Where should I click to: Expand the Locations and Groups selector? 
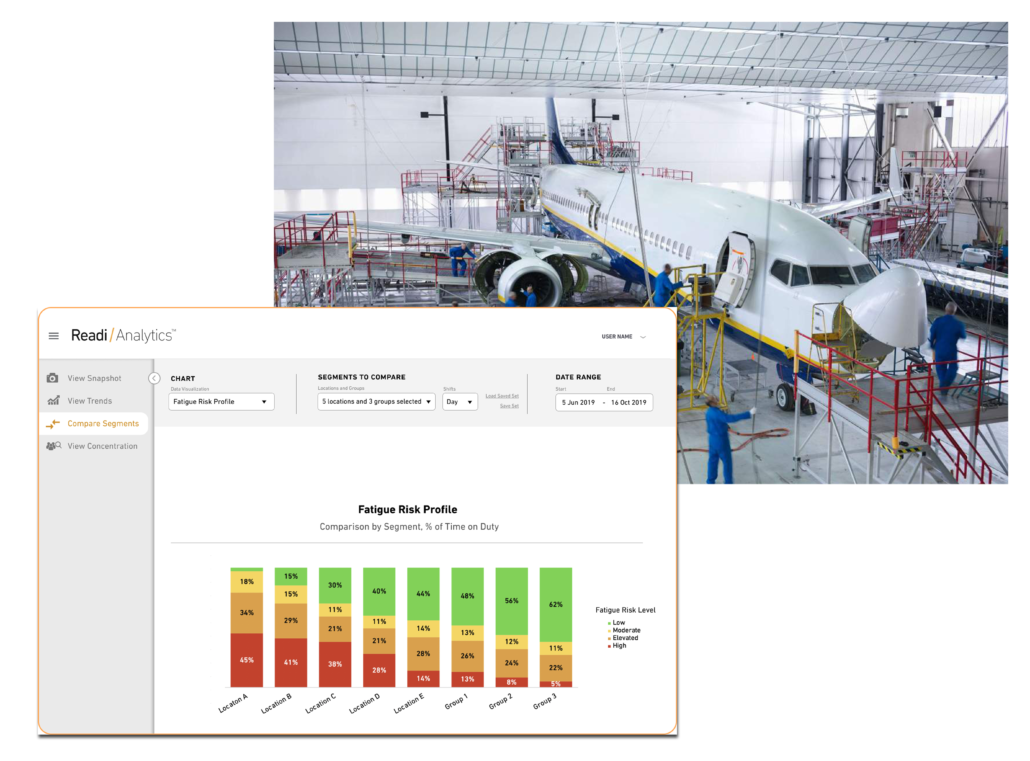[x=376, y=401]
